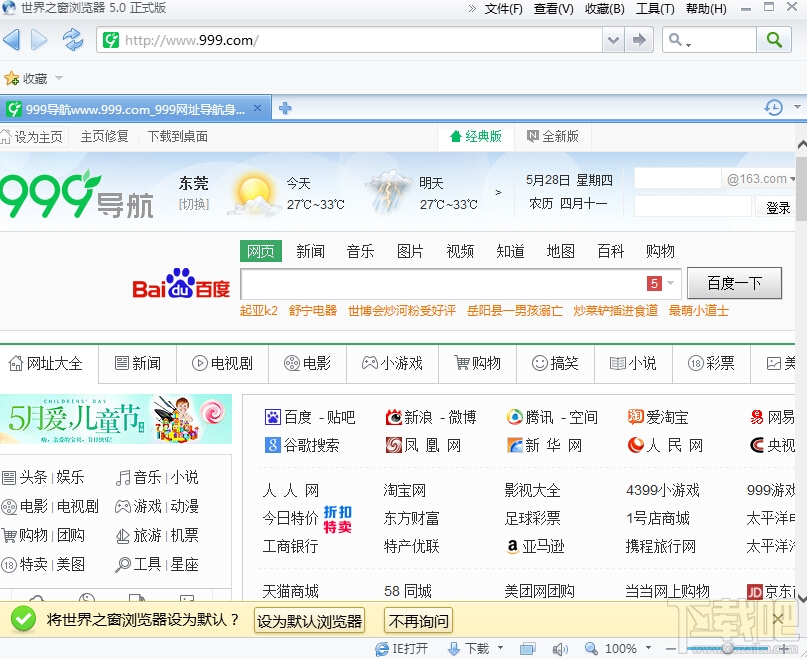Expand the 收藏 dropdown arrow
The image size is (807, 659).
click(x=59, y=78)
